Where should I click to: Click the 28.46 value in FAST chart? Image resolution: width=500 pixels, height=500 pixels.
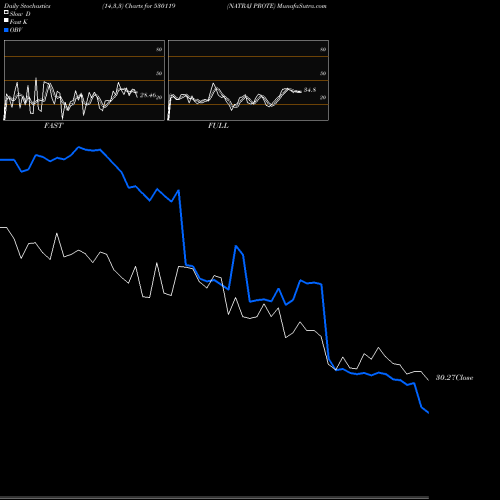pos(148,95)
